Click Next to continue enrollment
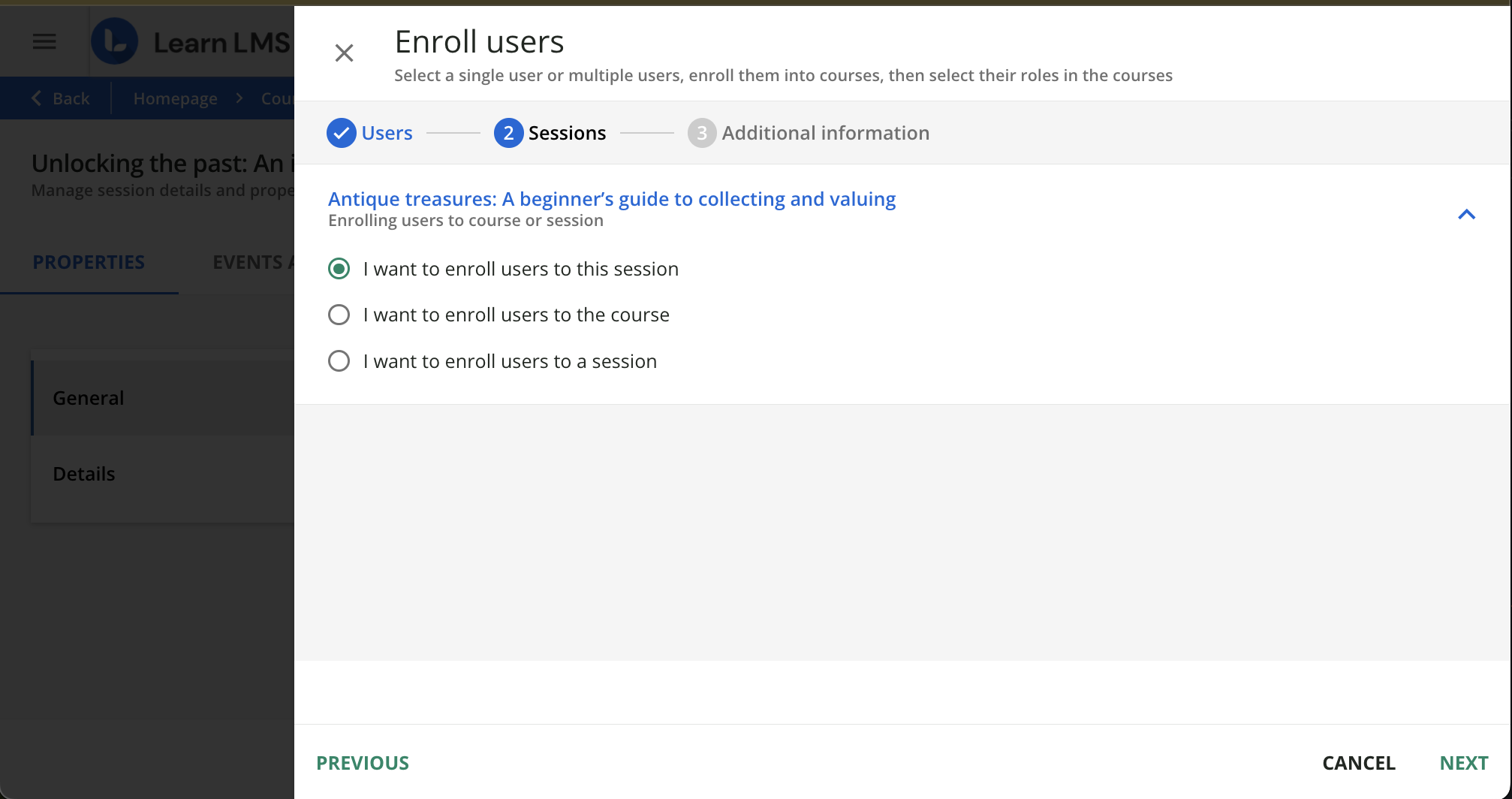This screenshot has height=799, width=1512. click(1463, 763)
